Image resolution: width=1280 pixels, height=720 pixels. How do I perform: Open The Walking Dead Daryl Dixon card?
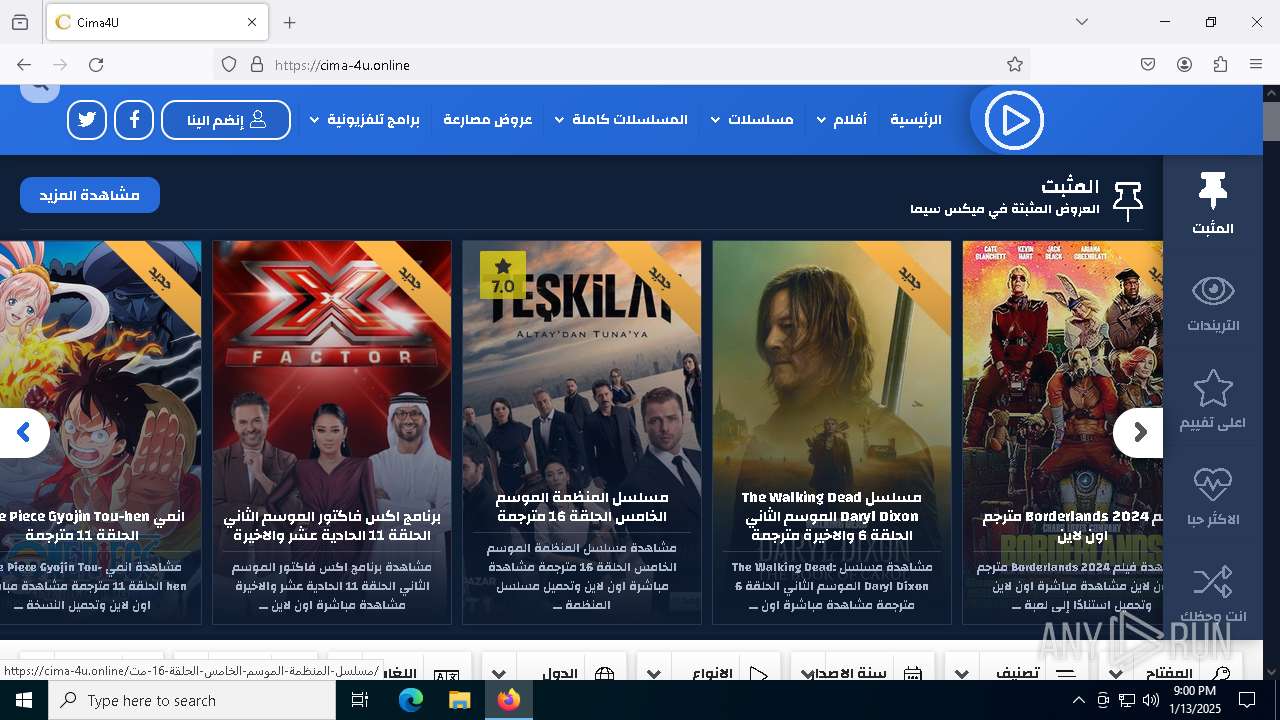(x=832, y=432)
